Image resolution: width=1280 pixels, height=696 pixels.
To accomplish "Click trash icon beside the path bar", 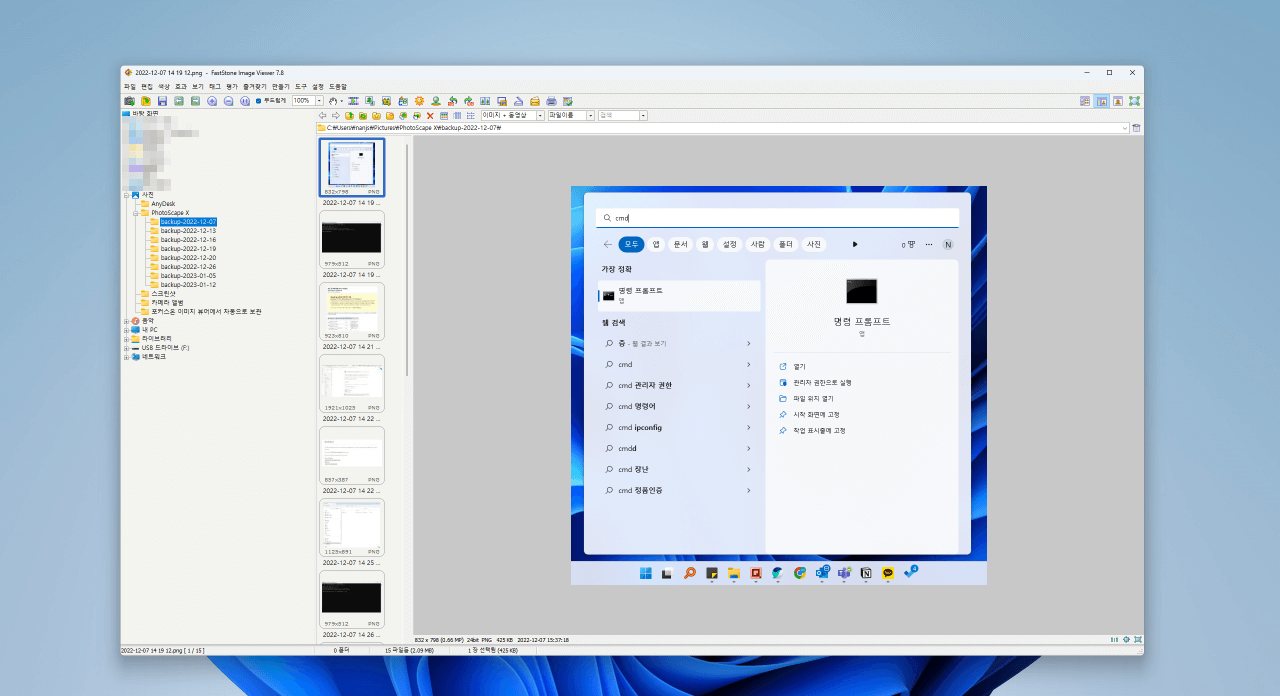I will pyautogui.click(x=1137, y=128).
